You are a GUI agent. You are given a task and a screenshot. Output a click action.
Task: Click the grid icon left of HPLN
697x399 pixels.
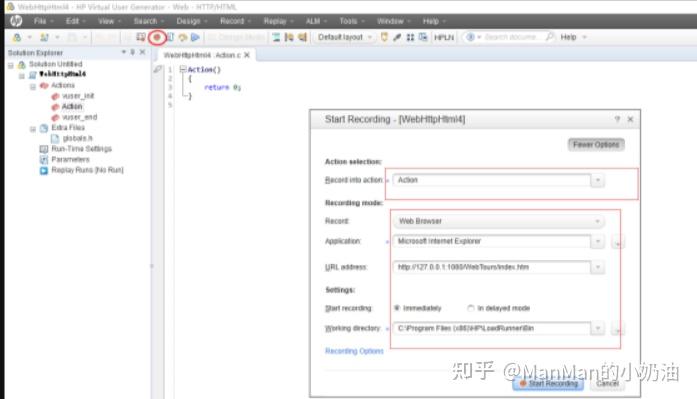[x=410, y=37]
